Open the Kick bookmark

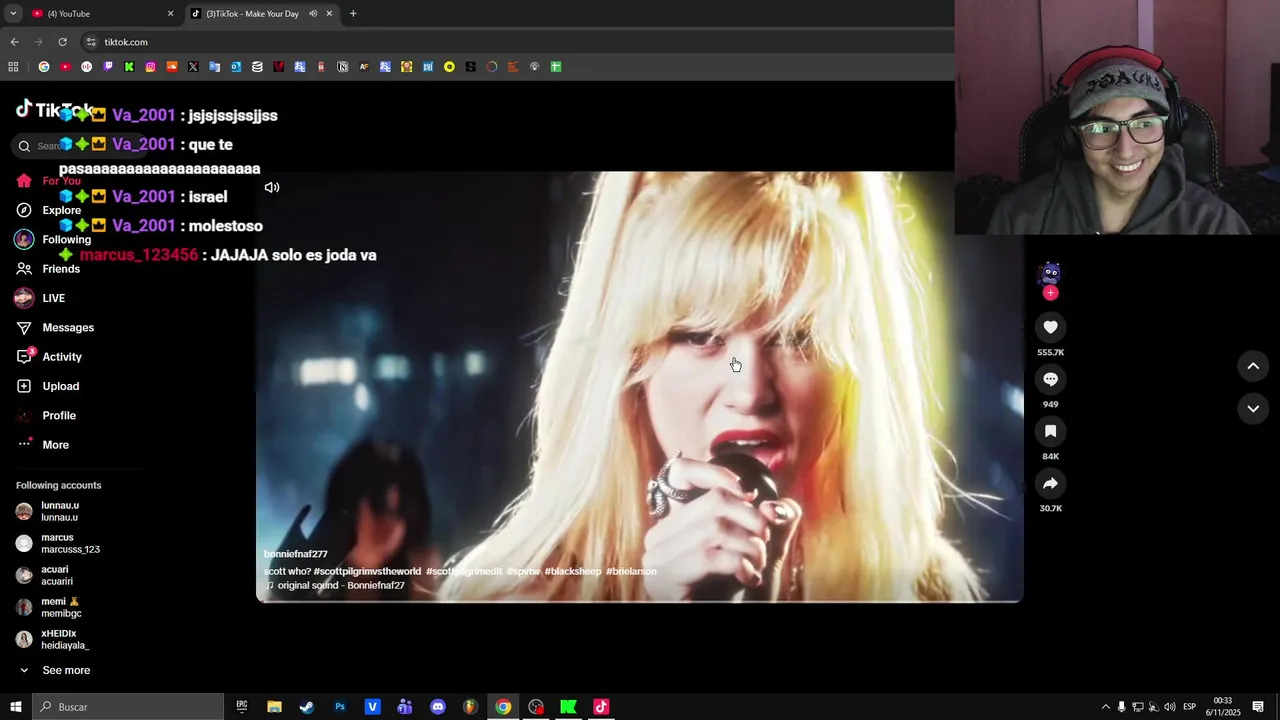129,67
